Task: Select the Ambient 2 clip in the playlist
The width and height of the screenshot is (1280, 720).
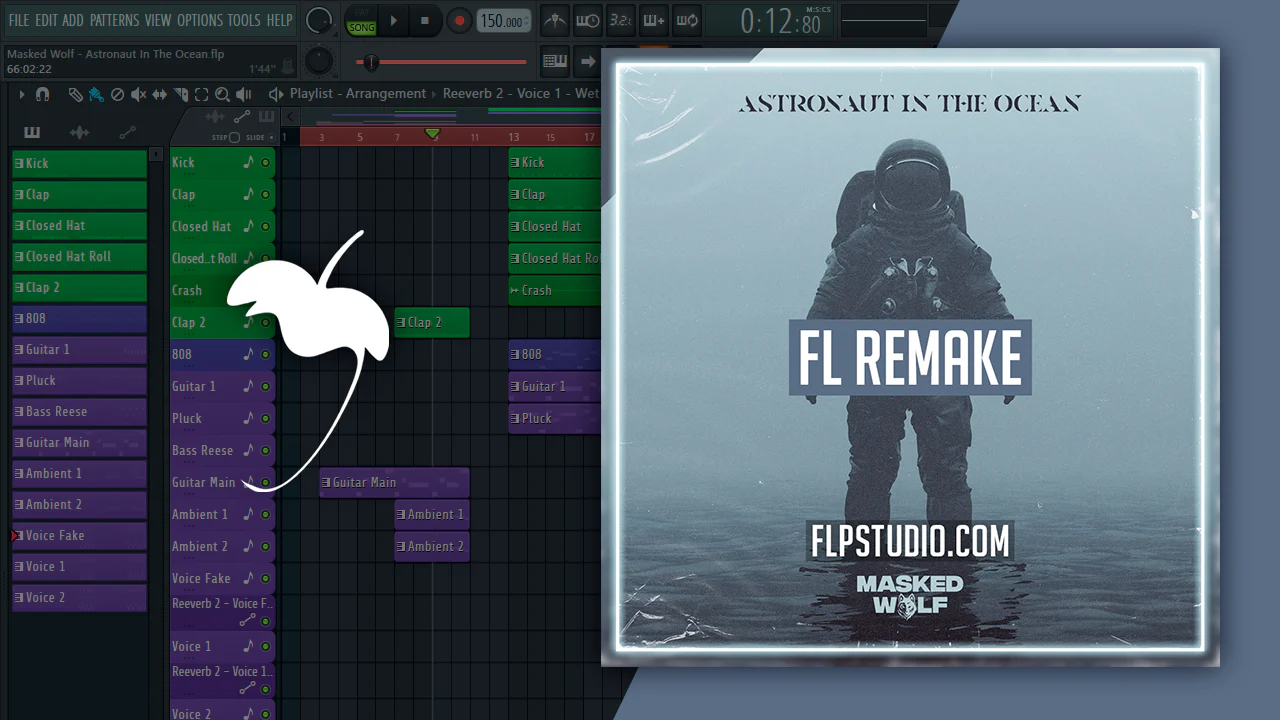Action: pos(432,547)
